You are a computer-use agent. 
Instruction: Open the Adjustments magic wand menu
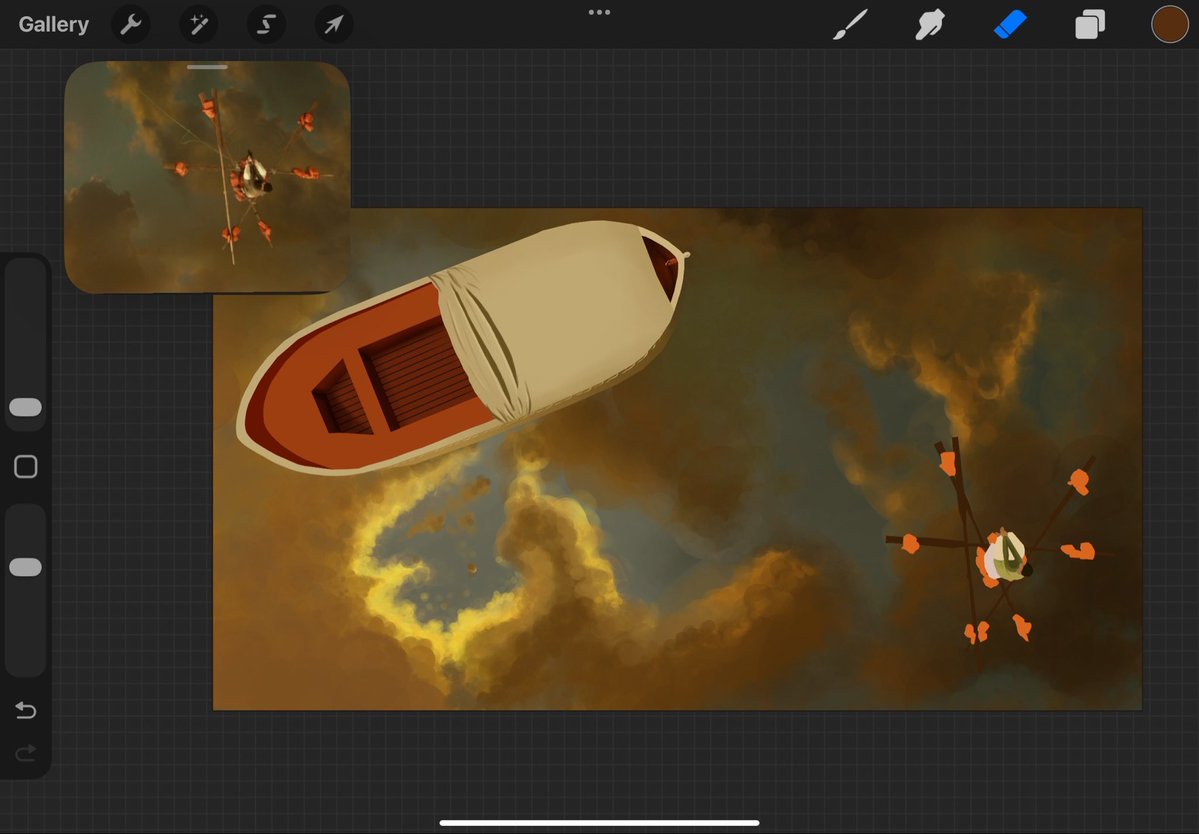tap(199, 24)
